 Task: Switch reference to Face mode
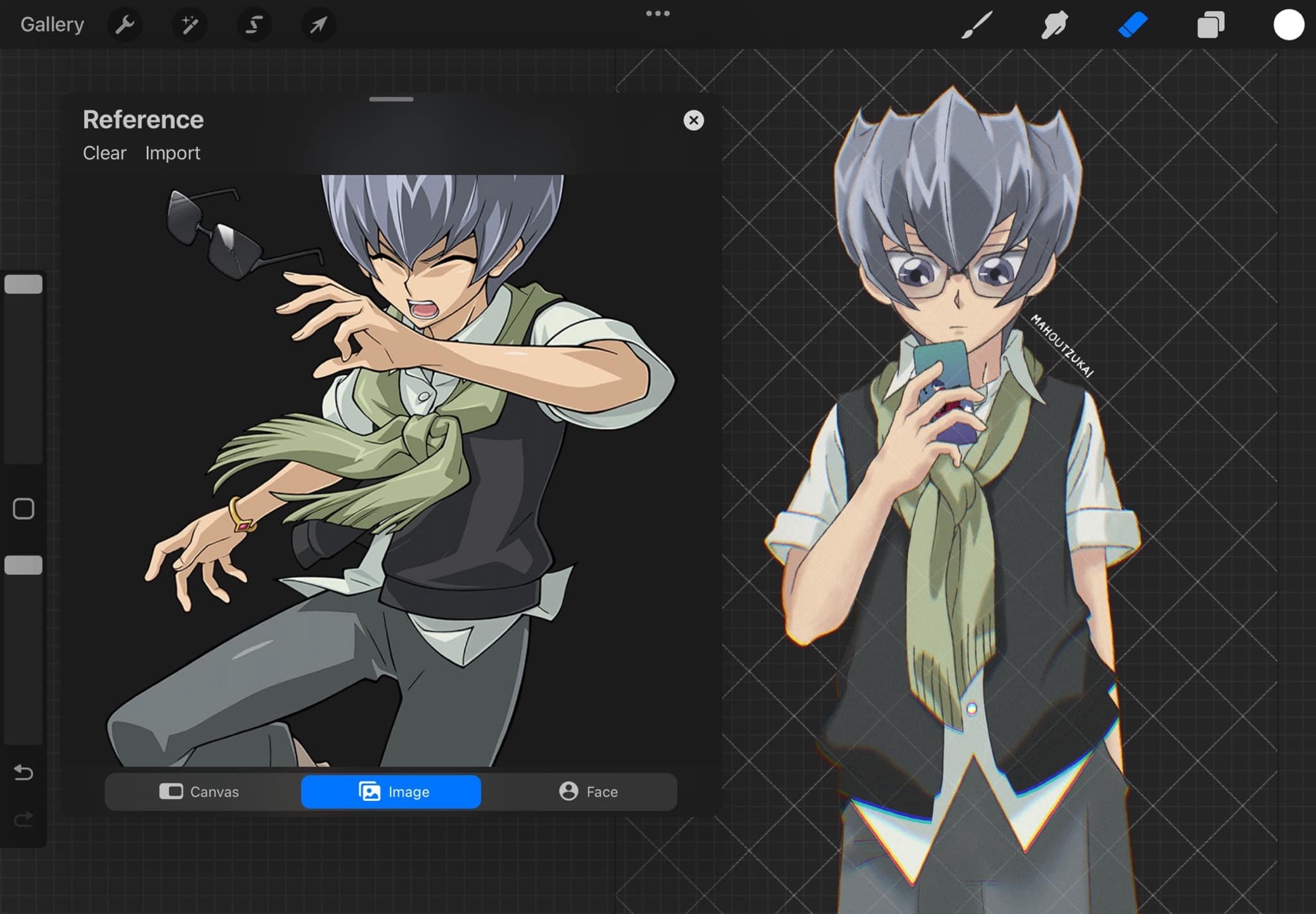click(588, 792)
